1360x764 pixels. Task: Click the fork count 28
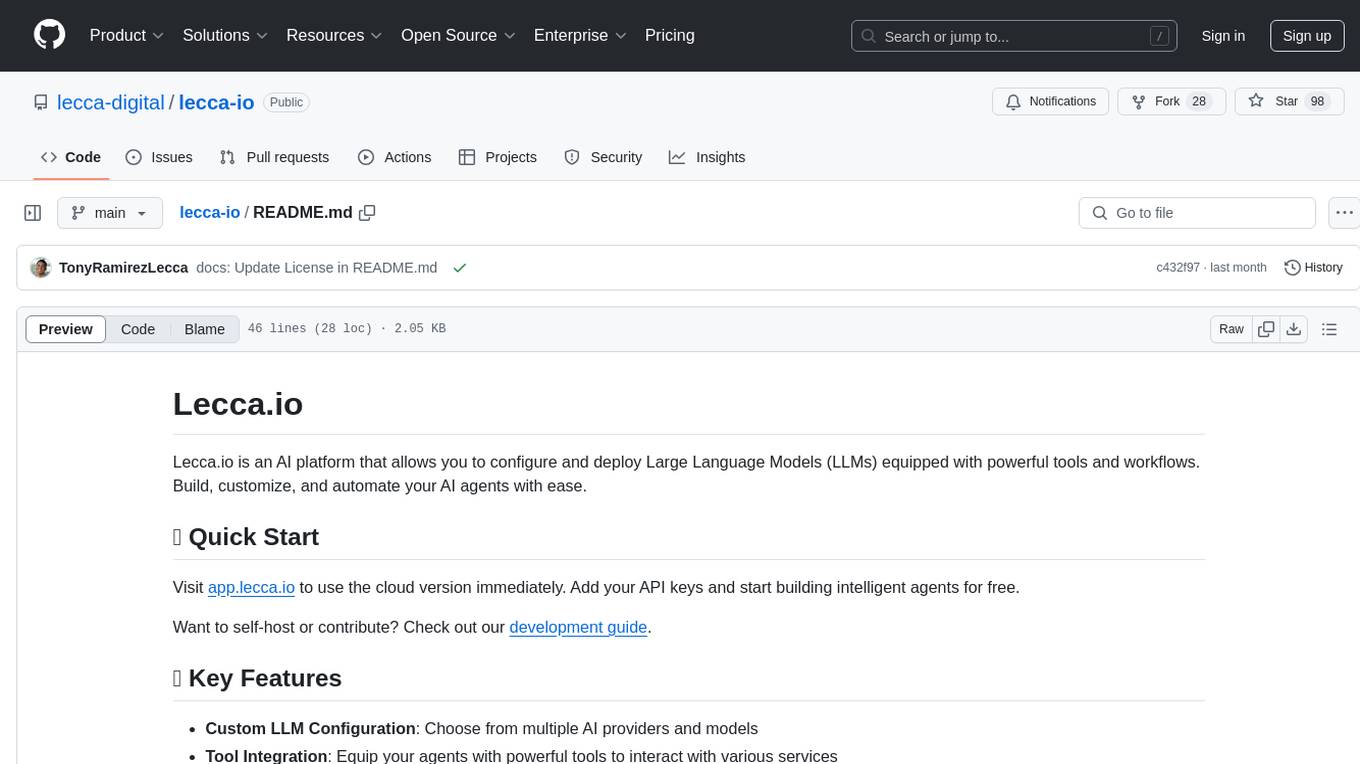coord(1199,101)
